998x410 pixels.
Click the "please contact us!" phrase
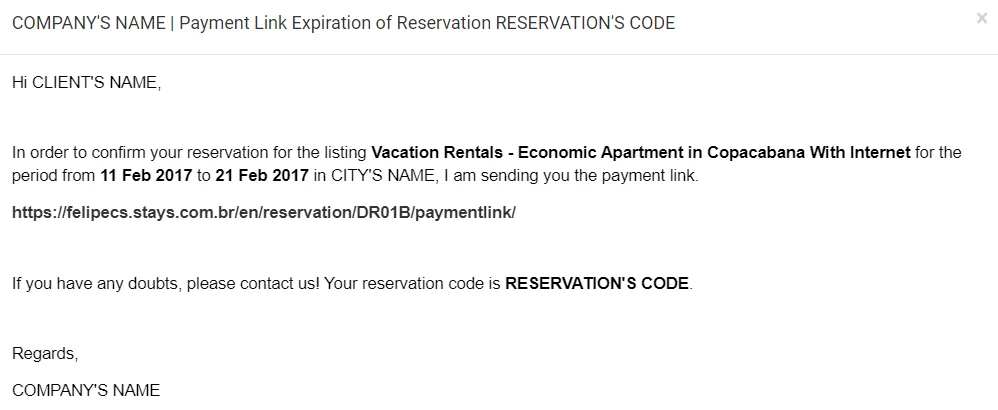253,283
